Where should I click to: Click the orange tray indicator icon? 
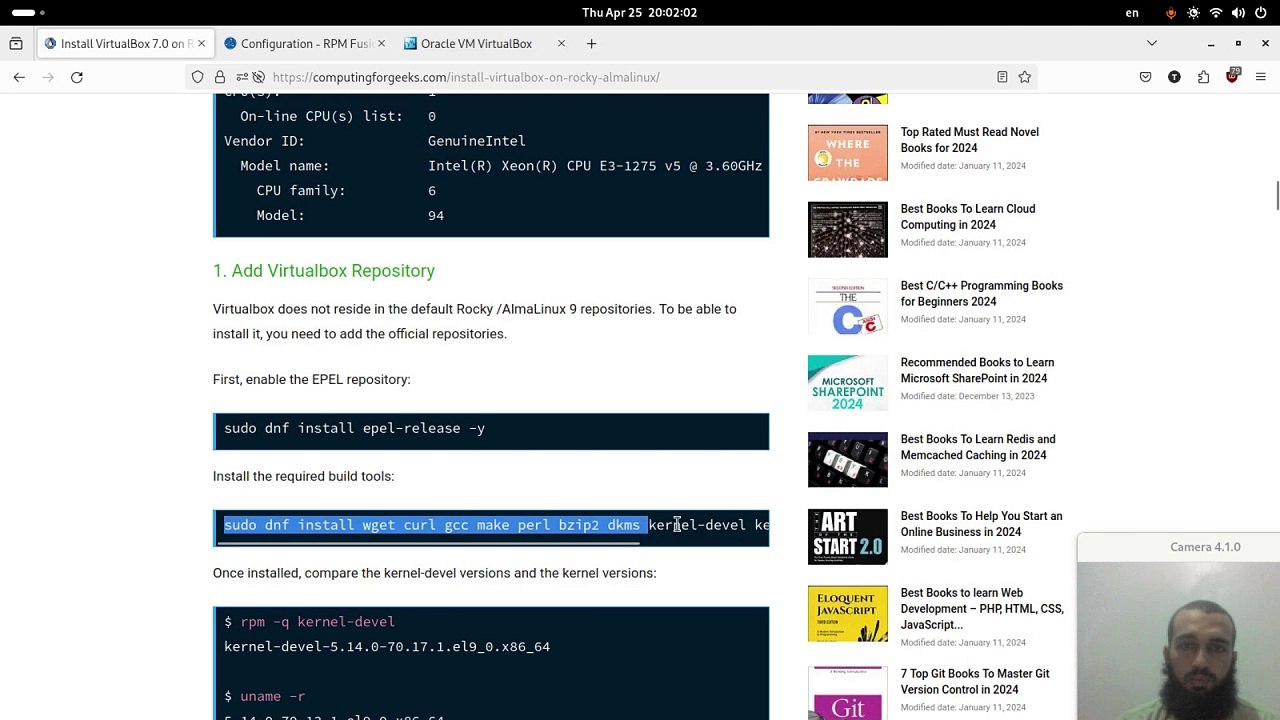coord(1171,13)
